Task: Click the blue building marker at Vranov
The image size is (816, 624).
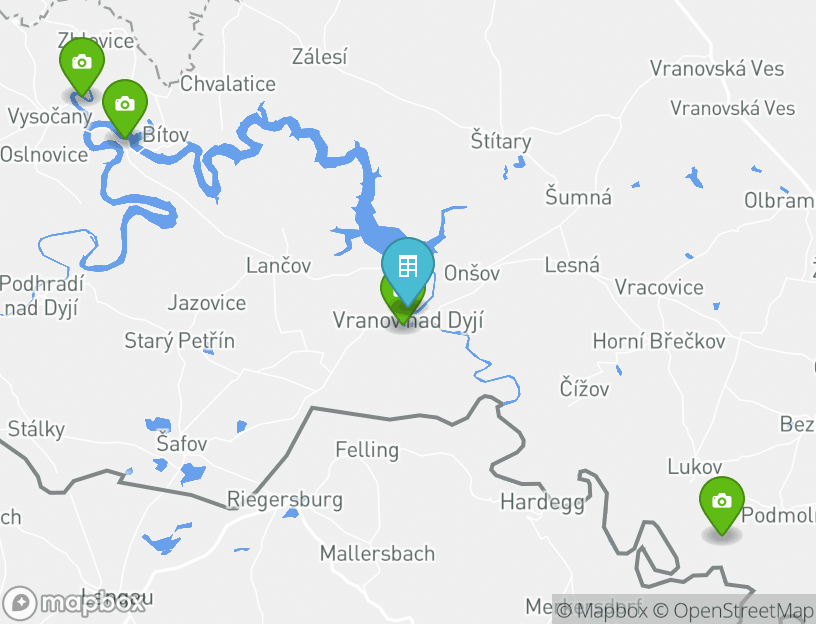Action: point(407,269)
